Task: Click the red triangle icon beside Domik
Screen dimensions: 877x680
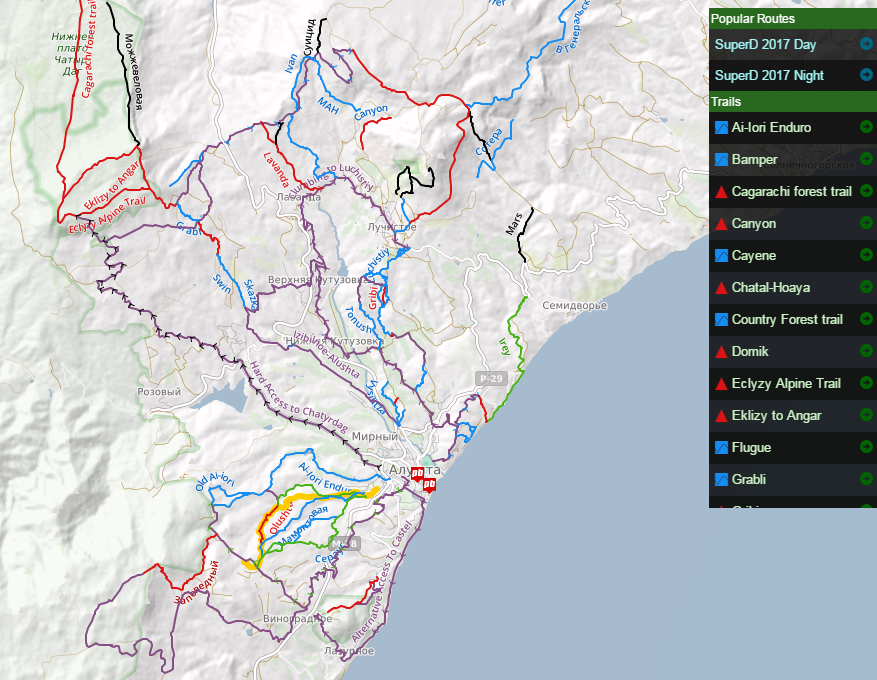Action: pos(721,352)
